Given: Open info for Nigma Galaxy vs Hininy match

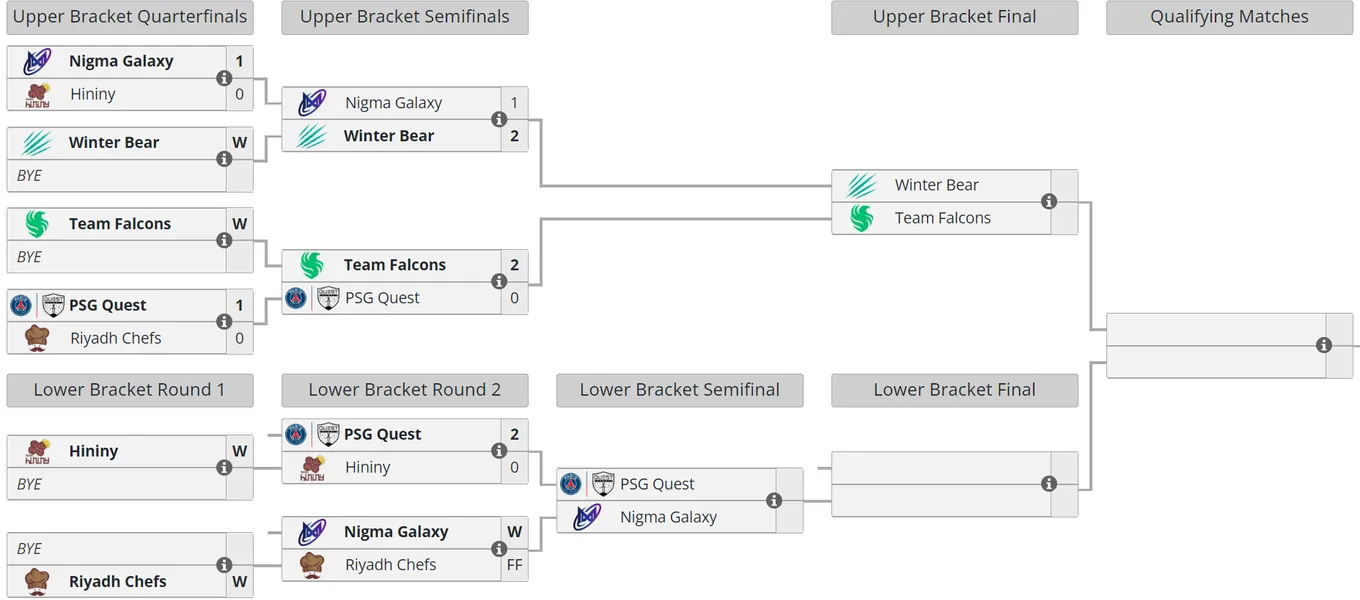Looking at the screenshot, I should coord(224,78).
